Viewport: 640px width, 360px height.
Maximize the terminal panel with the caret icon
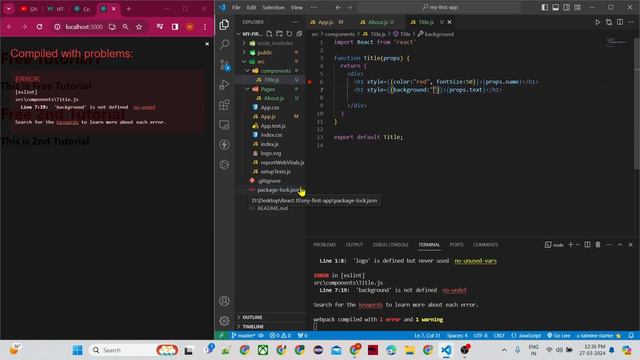click(x=620, y=244)
